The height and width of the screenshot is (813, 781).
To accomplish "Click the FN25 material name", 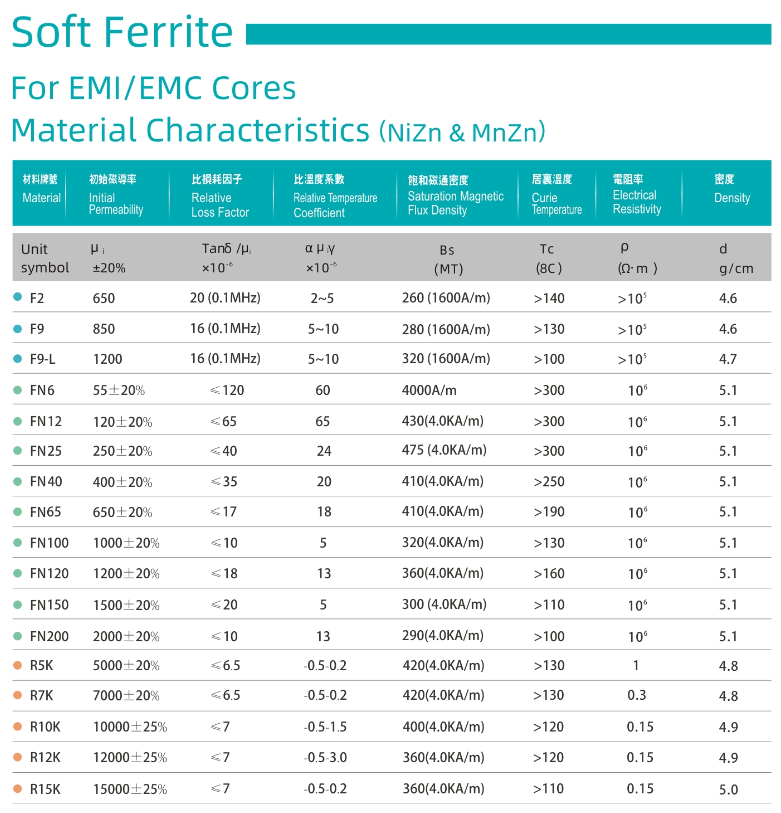I will tap(46, 451).
